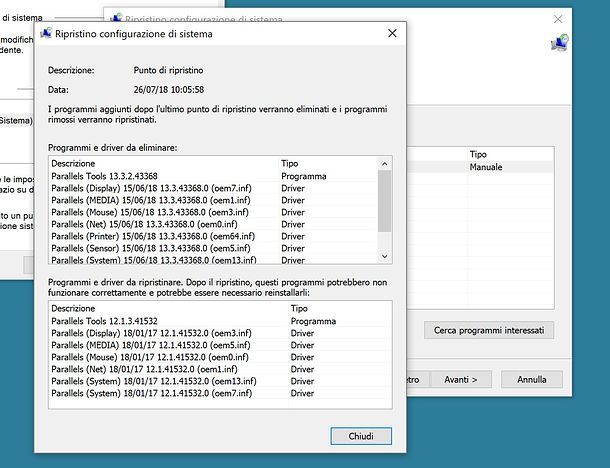Viewport: 610px width, 468px height.
Task: Select Parallels (Printer) 15/06/18 oem64.inf row
Action: coord(214,237)
